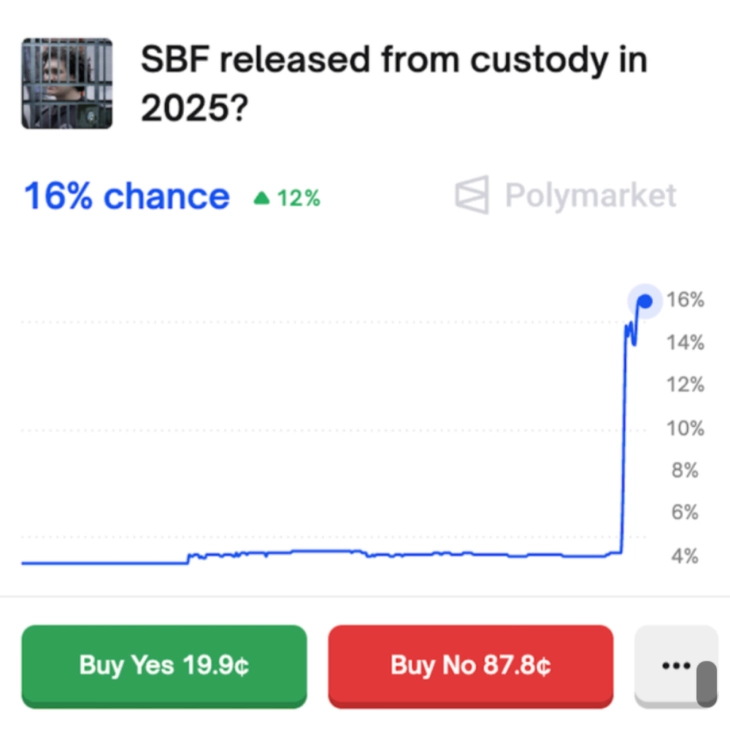Viewport: 730px width, 730px height.
Task: Click the 4% y-axis label
Action: (685, 557)
